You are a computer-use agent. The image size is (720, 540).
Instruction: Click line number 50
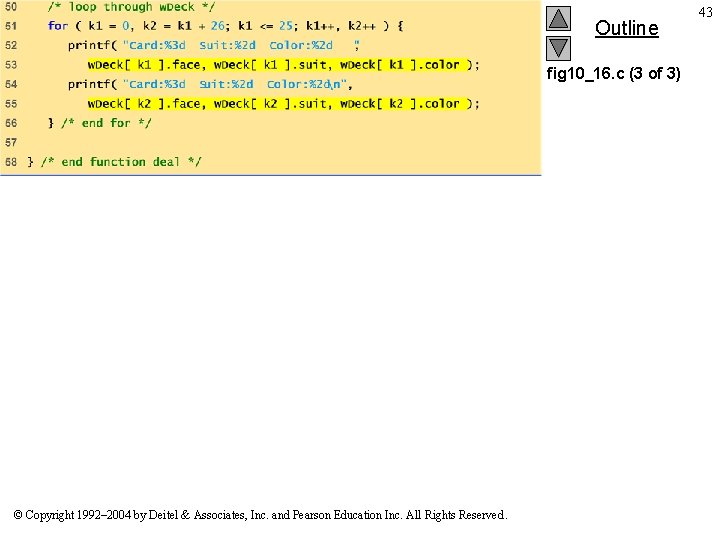tap(11, 7)
